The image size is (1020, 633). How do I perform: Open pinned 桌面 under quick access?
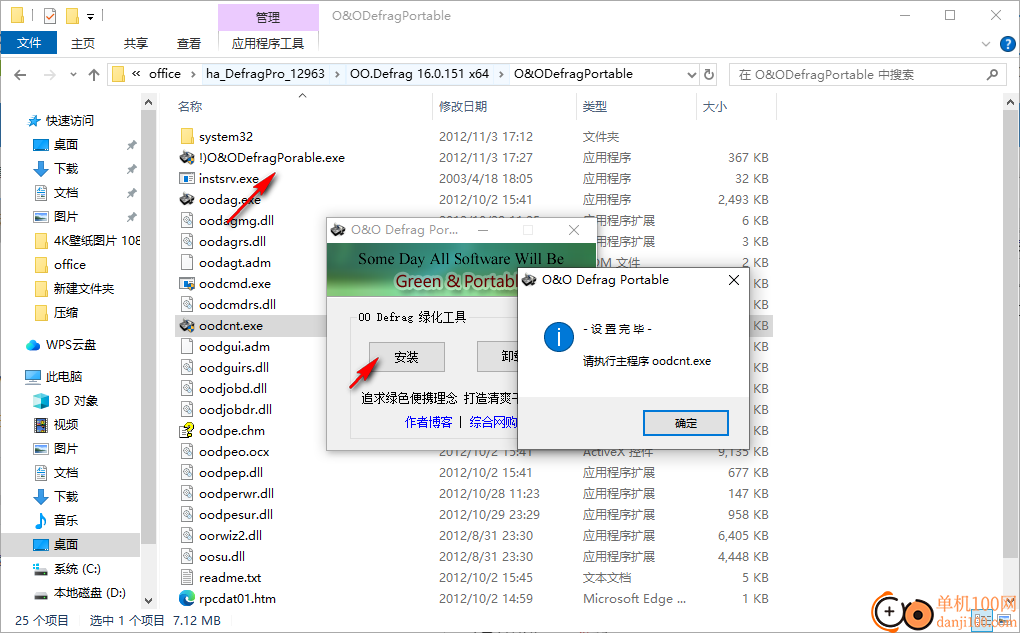66,144
